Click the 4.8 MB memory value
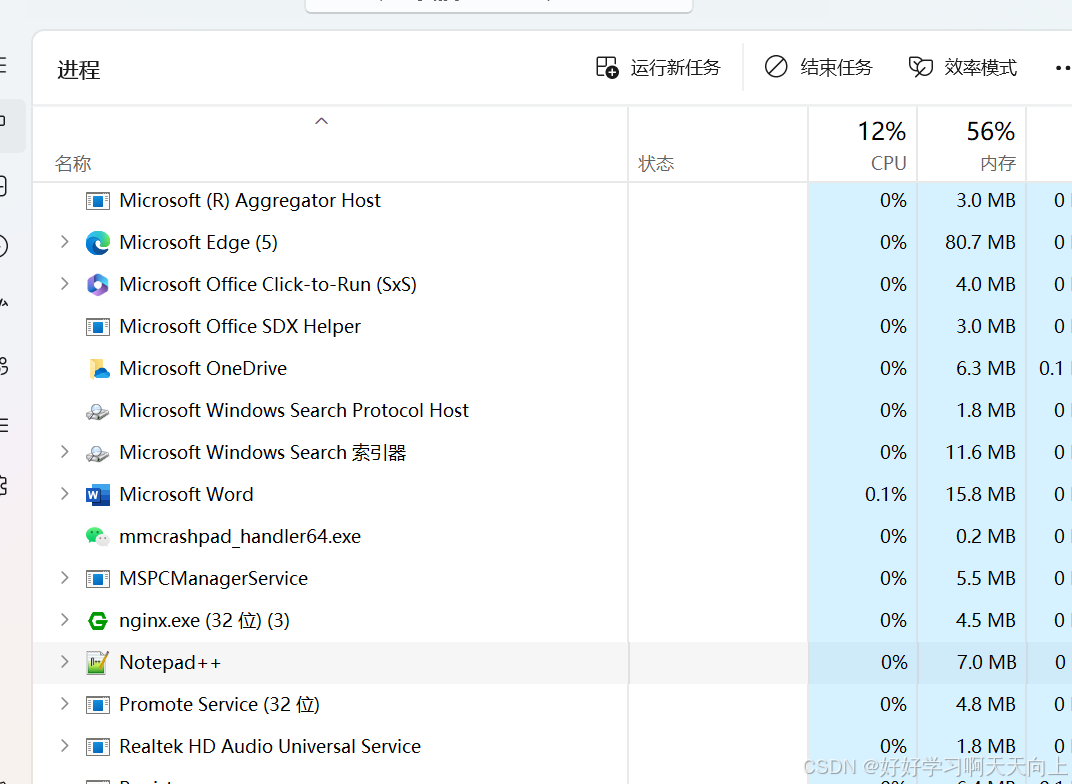 click(x=986, y=705)
